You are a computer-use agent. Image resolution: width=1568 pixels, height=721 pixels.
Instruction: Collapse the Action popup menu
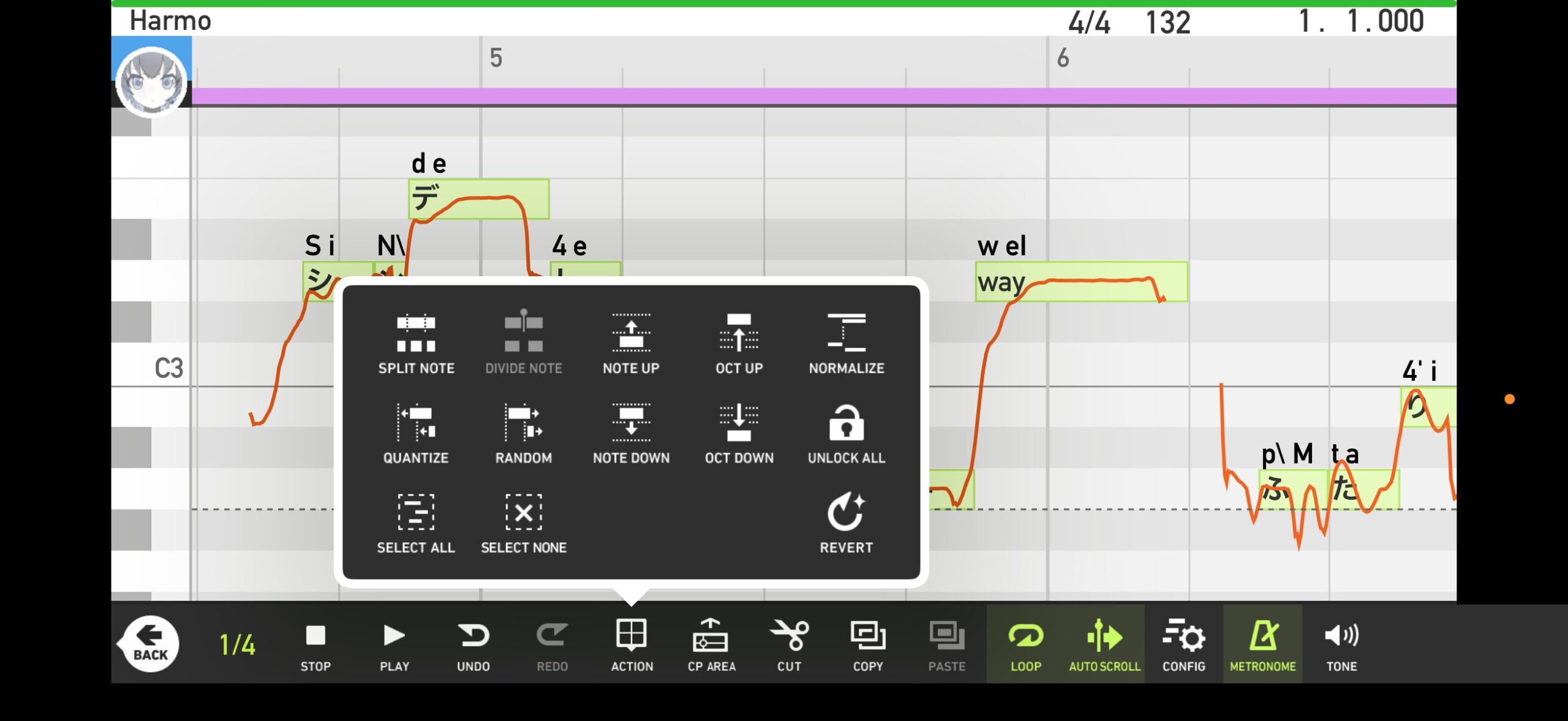coord(631,644)
